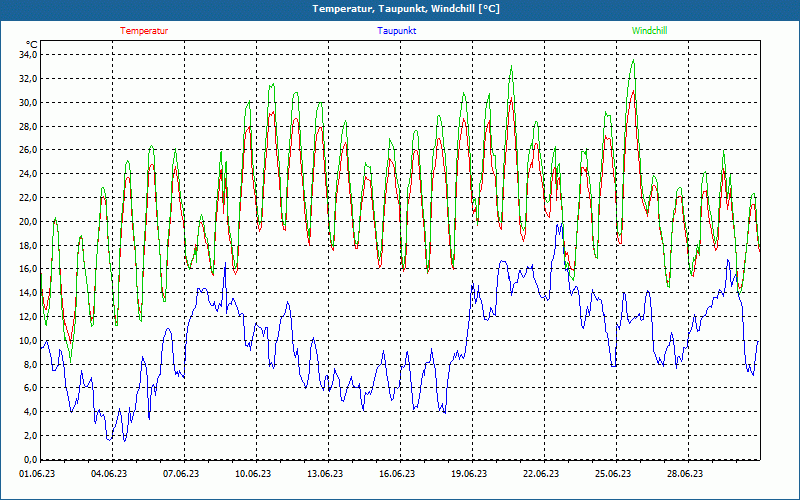
Task: Click the 26,0 y-axis value
Action: [28, 150]
